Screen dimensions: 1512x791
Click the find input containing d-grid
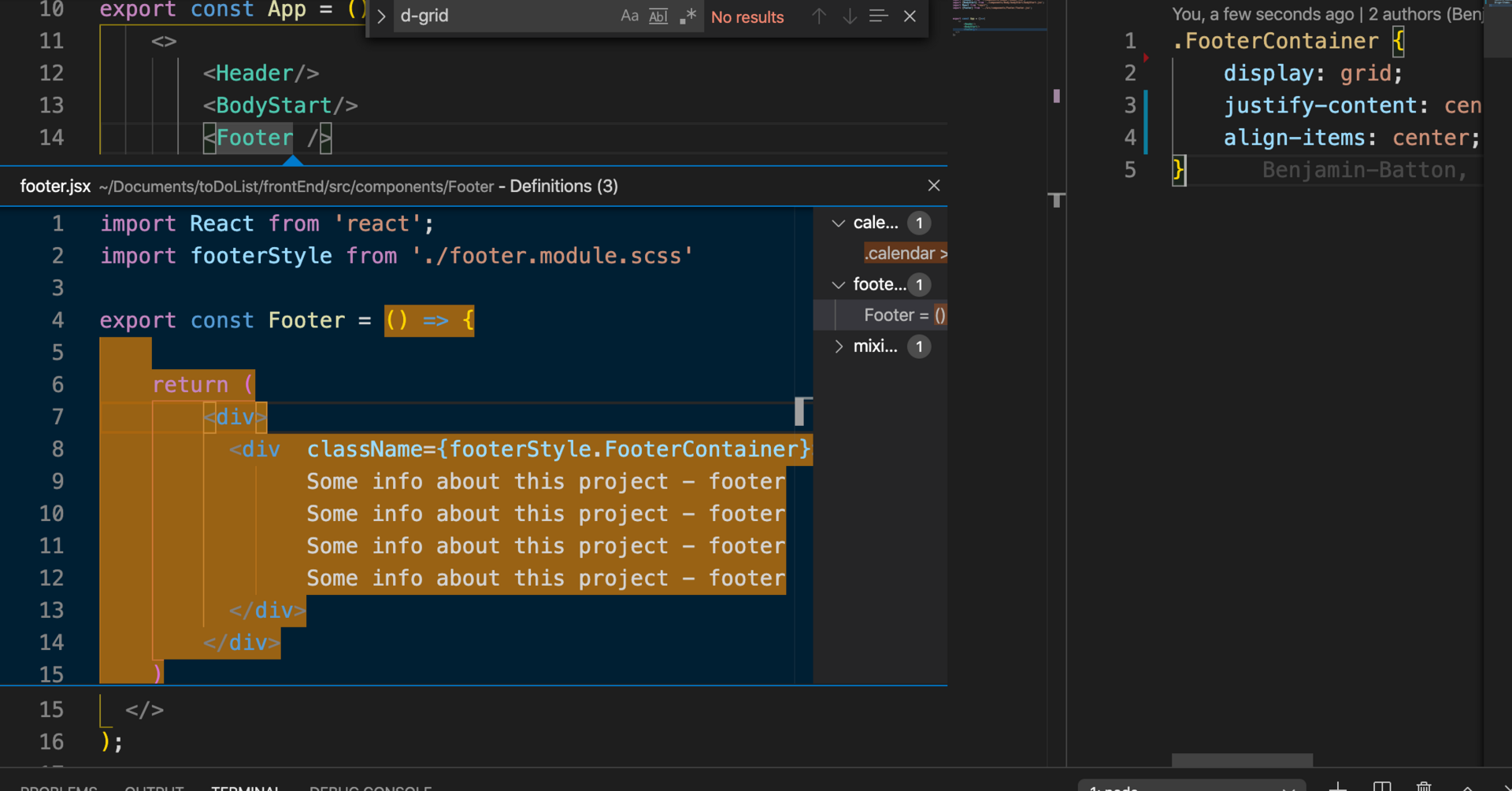click(x=504, y=16)
